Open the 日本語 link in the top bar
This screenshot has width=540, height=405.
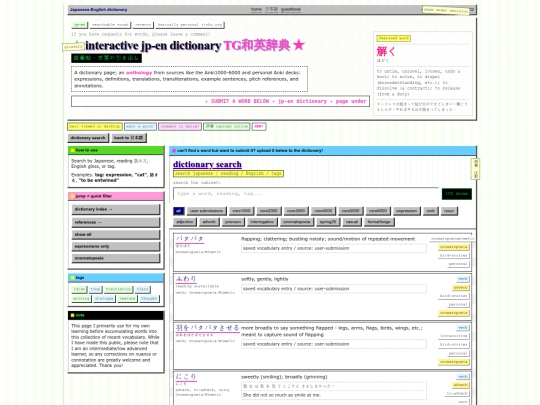coord(271,10)
